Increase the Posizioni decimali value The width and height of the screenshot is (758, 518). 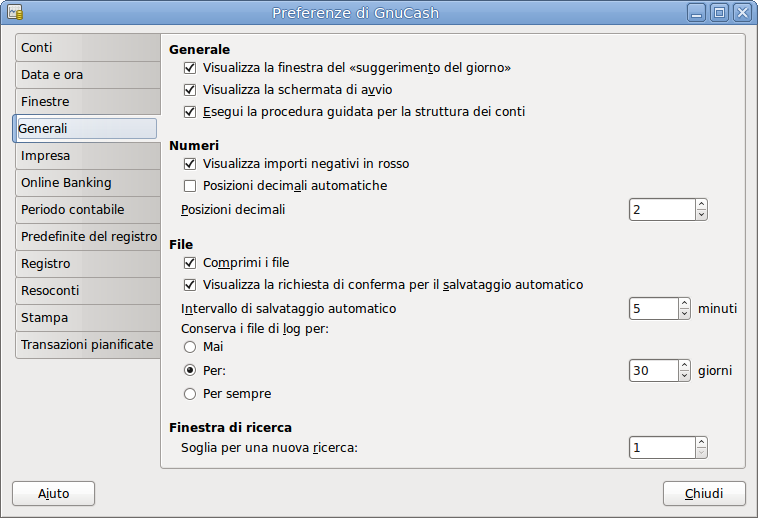[x=701, y=205]
